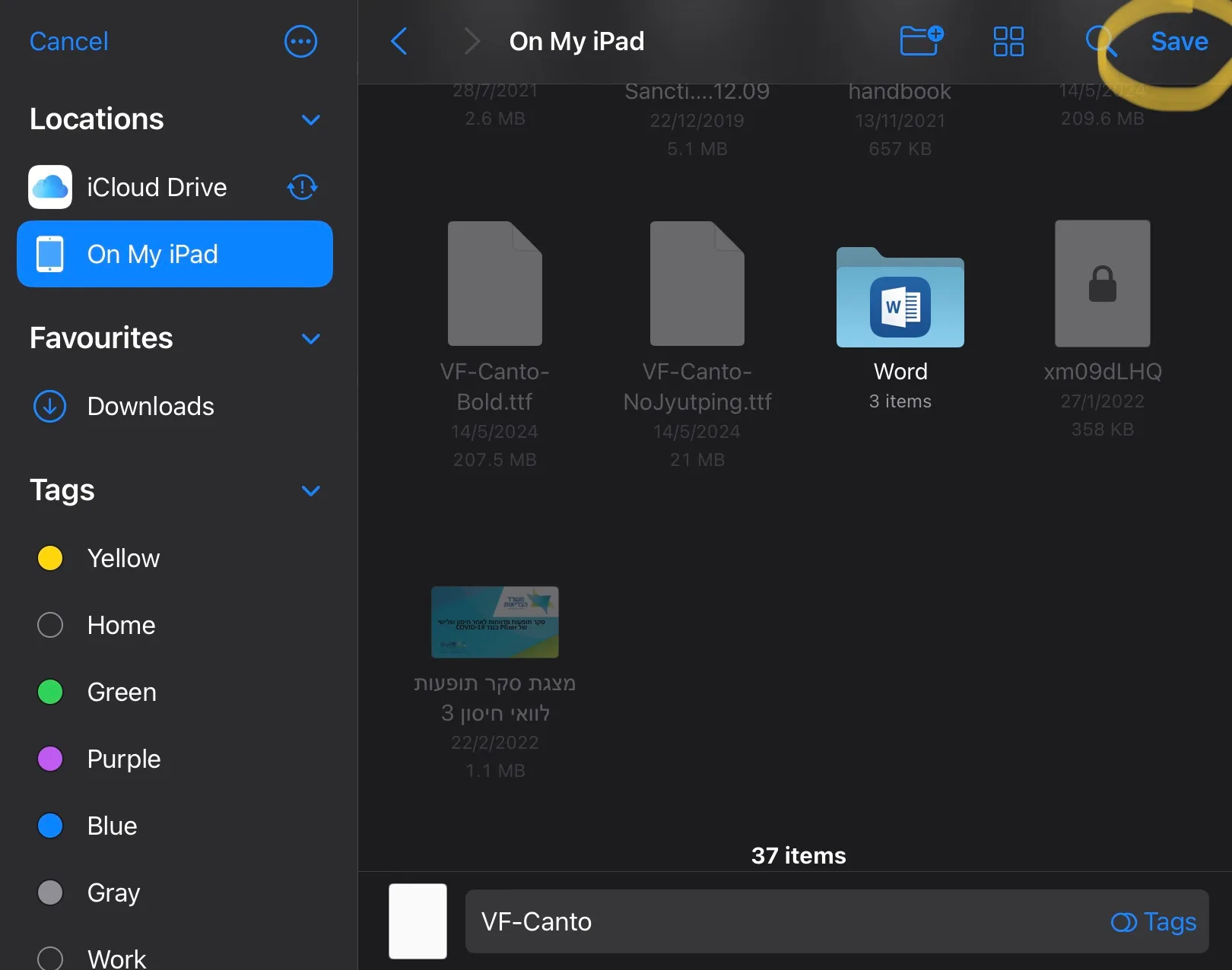Select VF-Canto-NoJyutping.ttf file icon
Screen dimensions: 1232x970
pyautogui.click(x=697, y=284)
